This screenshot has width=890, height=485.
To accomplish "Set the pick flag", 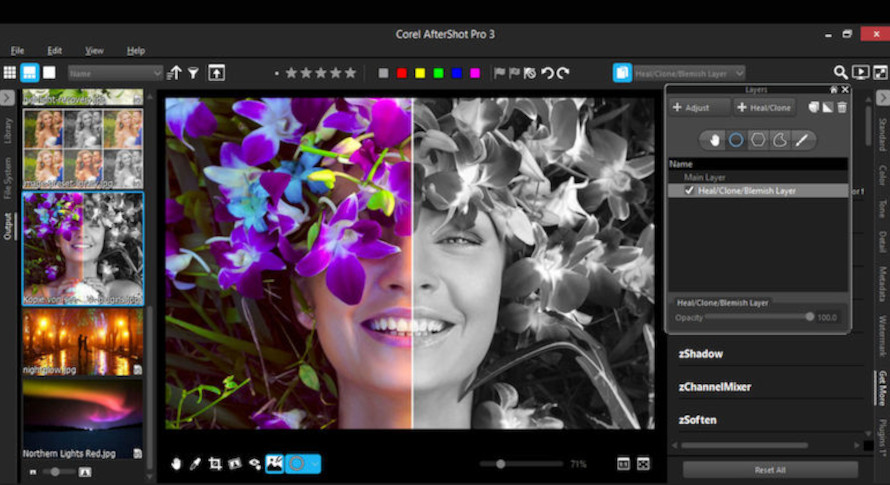I will pyautogui.click(x=499, y=73).
